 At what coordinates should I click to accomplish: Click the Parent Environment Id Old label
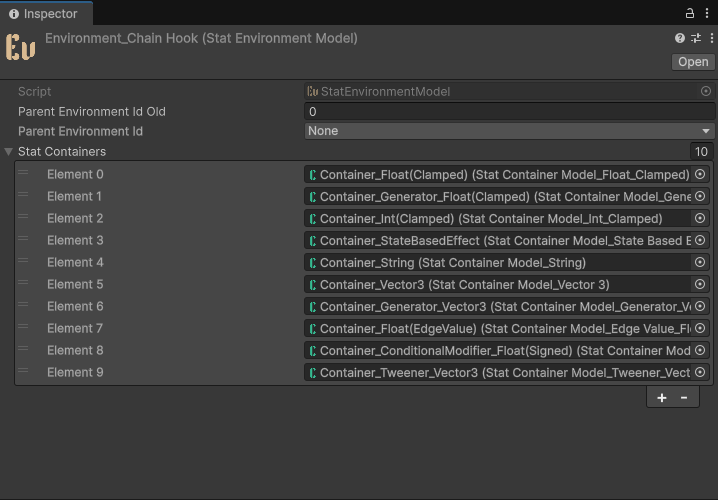point(92,112)
